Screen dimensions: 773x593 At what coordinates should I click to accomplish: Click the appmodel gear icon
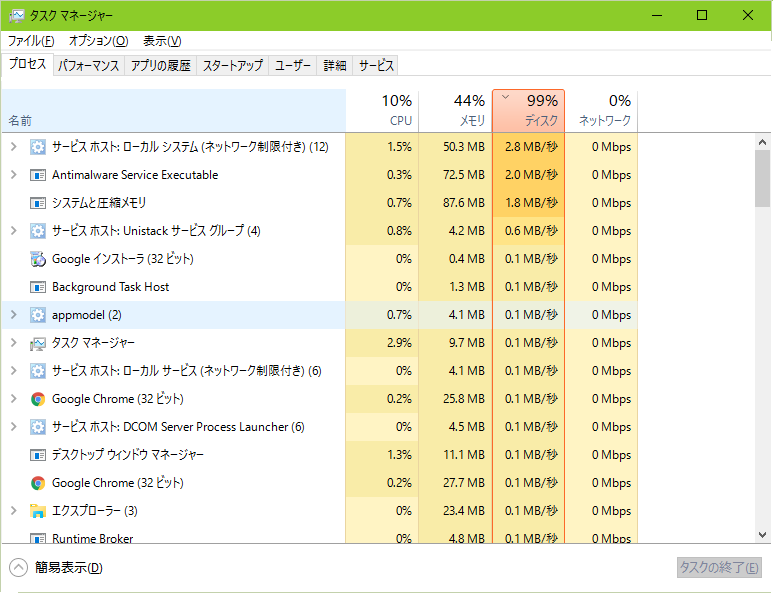point(38,315)
